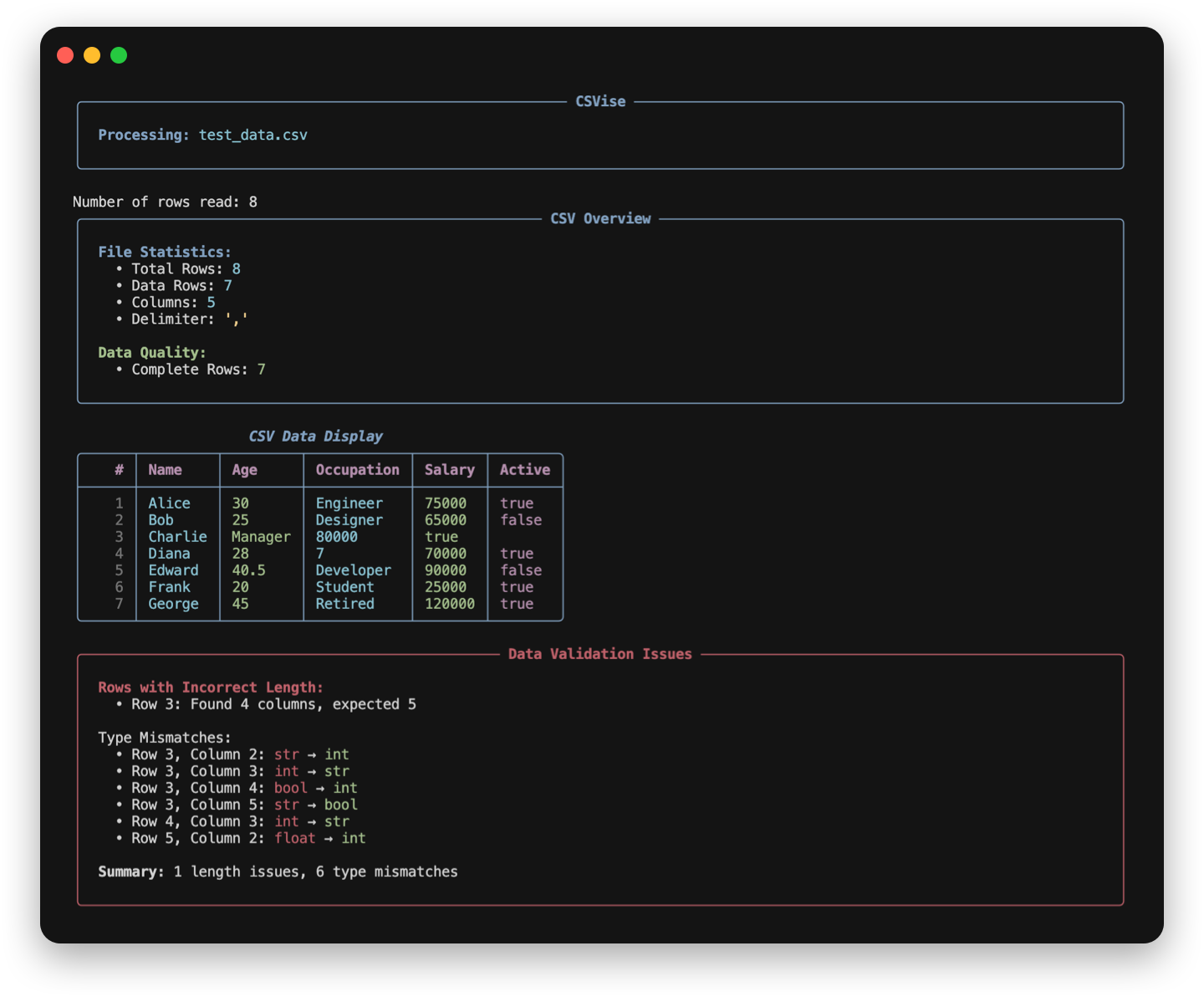Click the green zoom traffic light
Image resolution: width=1204 pixels, height=997 pixels.
(x=120, y=55)
